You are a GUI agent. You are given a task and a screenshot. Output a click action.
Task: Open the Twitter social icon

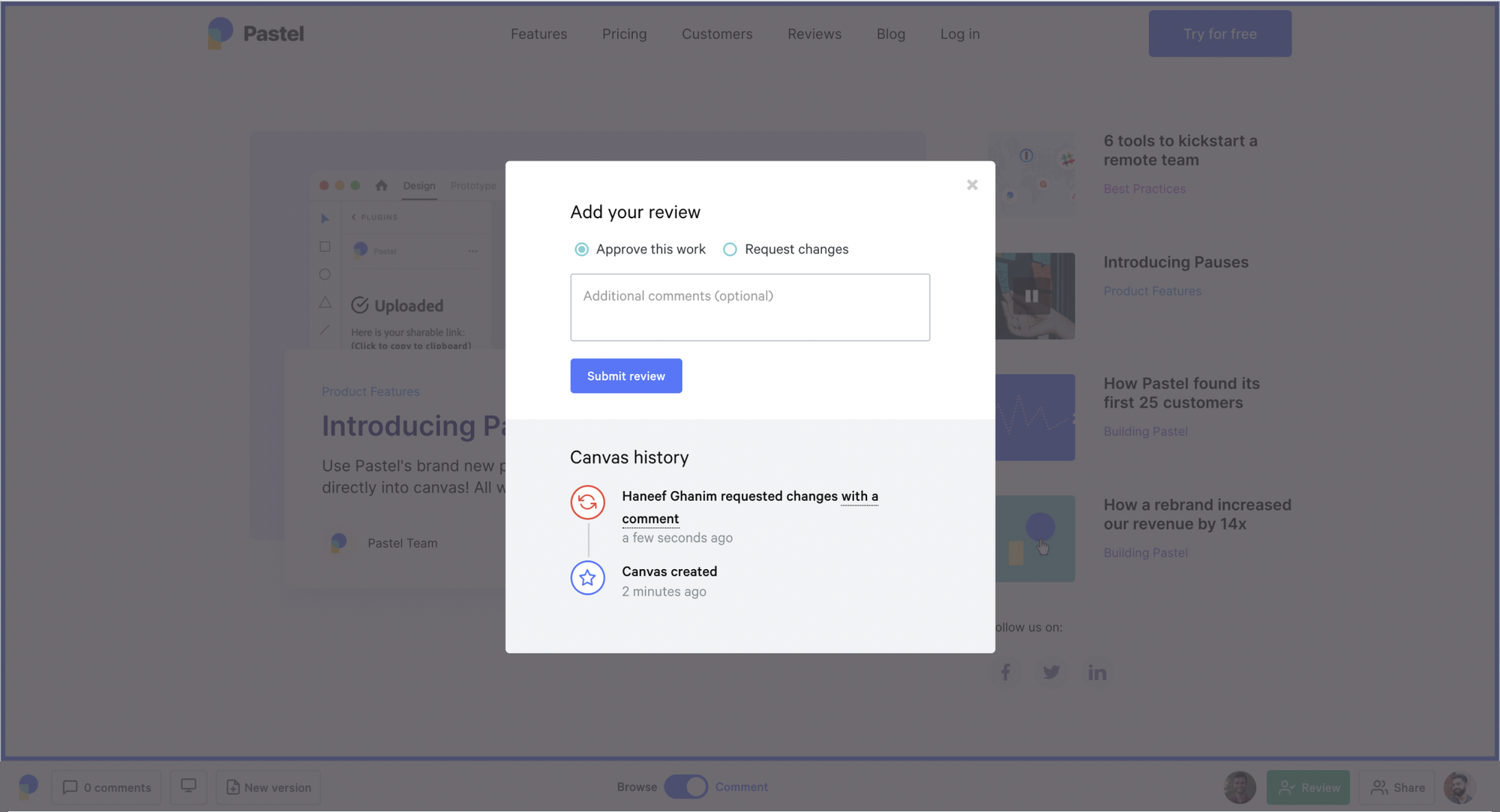point(1051,672)
